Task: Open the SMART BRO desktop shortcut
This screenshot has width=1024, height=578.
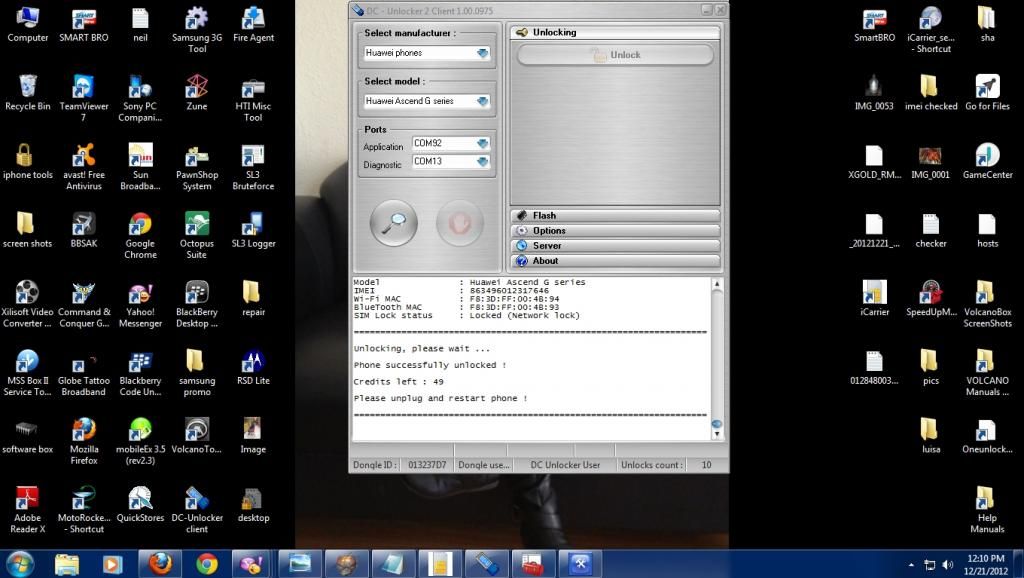Action: coord(84,25)
